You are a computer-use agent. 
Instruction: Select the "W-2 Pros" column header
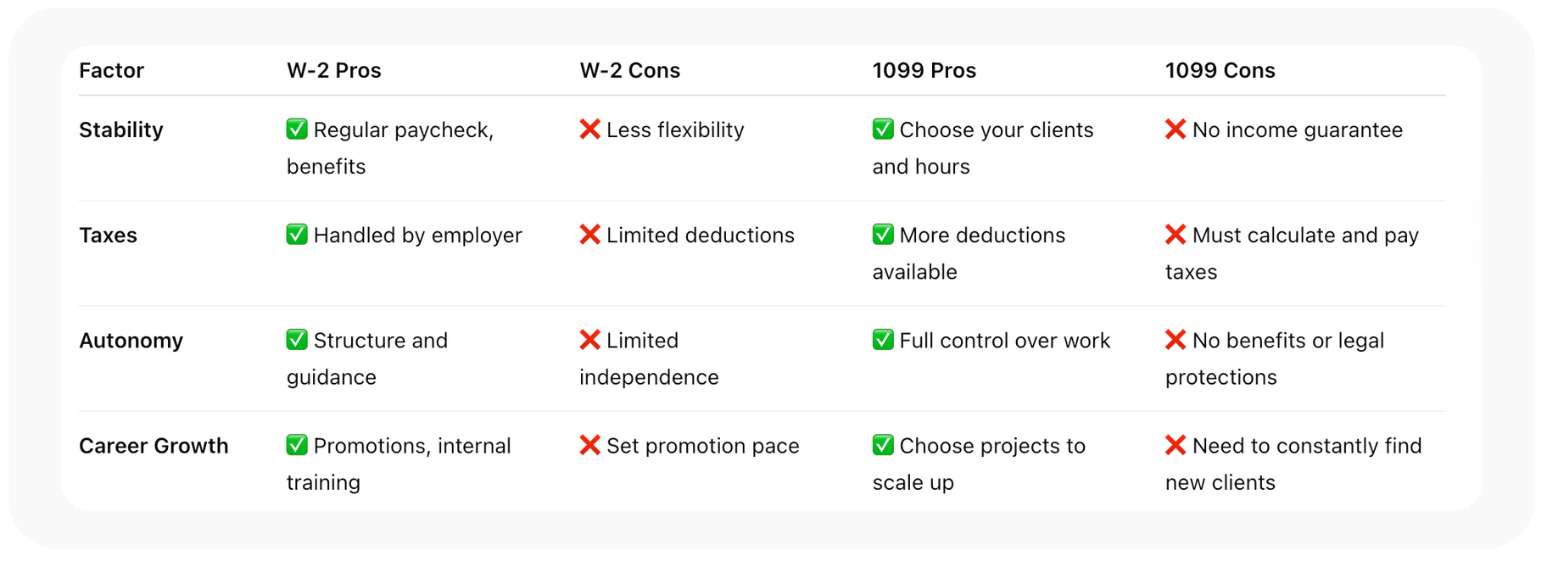(x=334, y=71)
